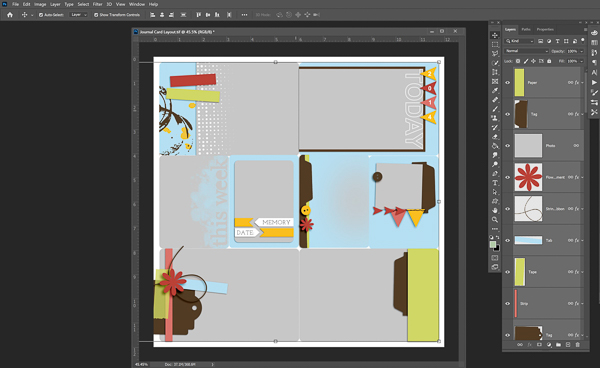The width and height of the screenshot is (600, 368).
Task: Pick the Eyedropper tool
Action: pyautogui.click(x=495, y=90)
